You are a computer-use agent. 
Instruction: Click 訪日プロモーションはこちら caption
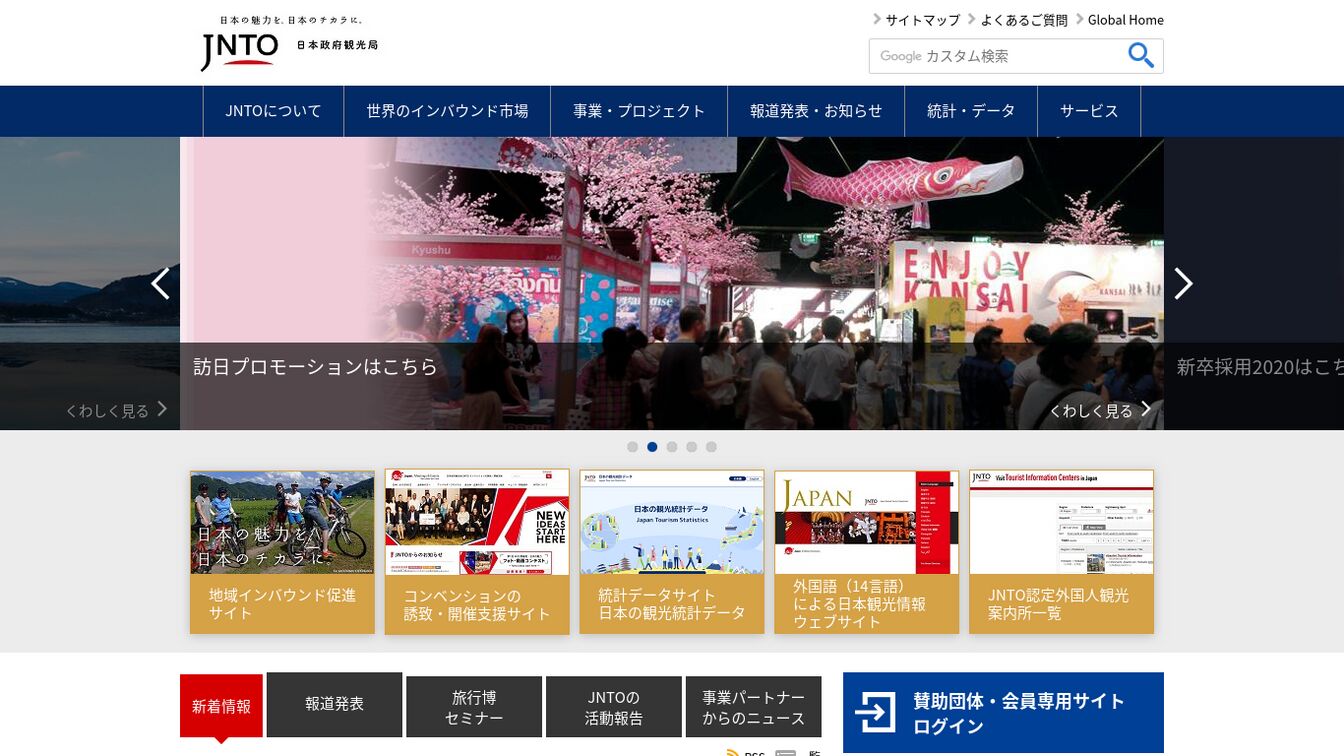tap(315, 367)
